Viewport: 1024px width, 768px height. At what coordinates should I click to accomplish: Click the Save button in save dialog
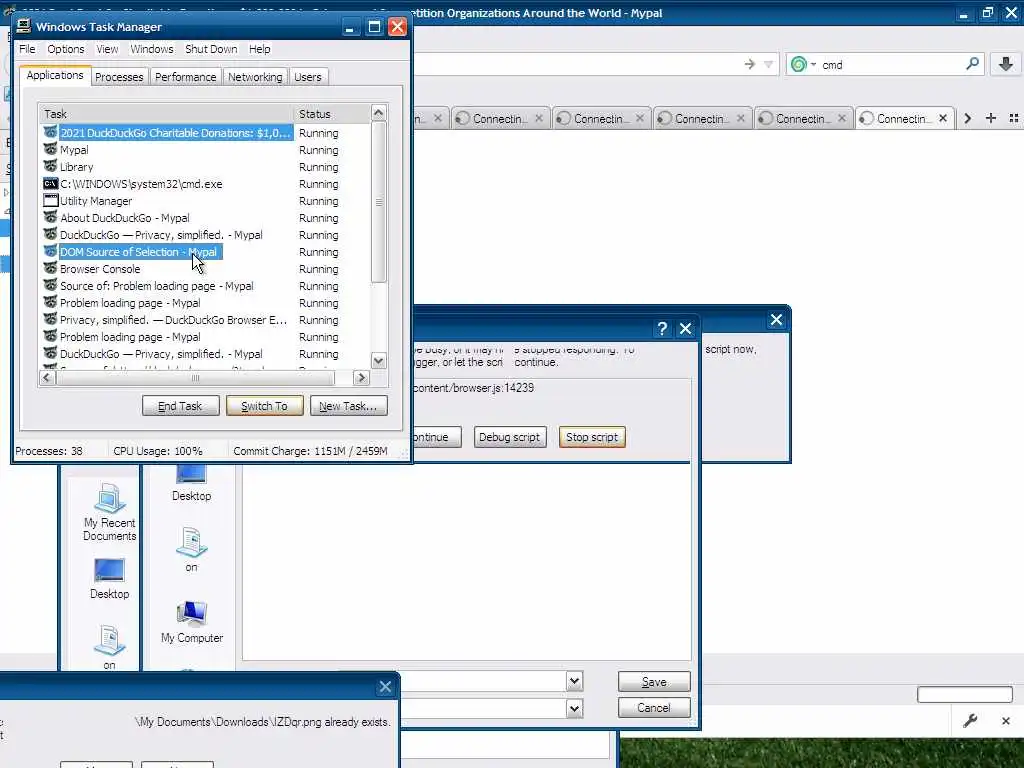click(x=654, y=682)
